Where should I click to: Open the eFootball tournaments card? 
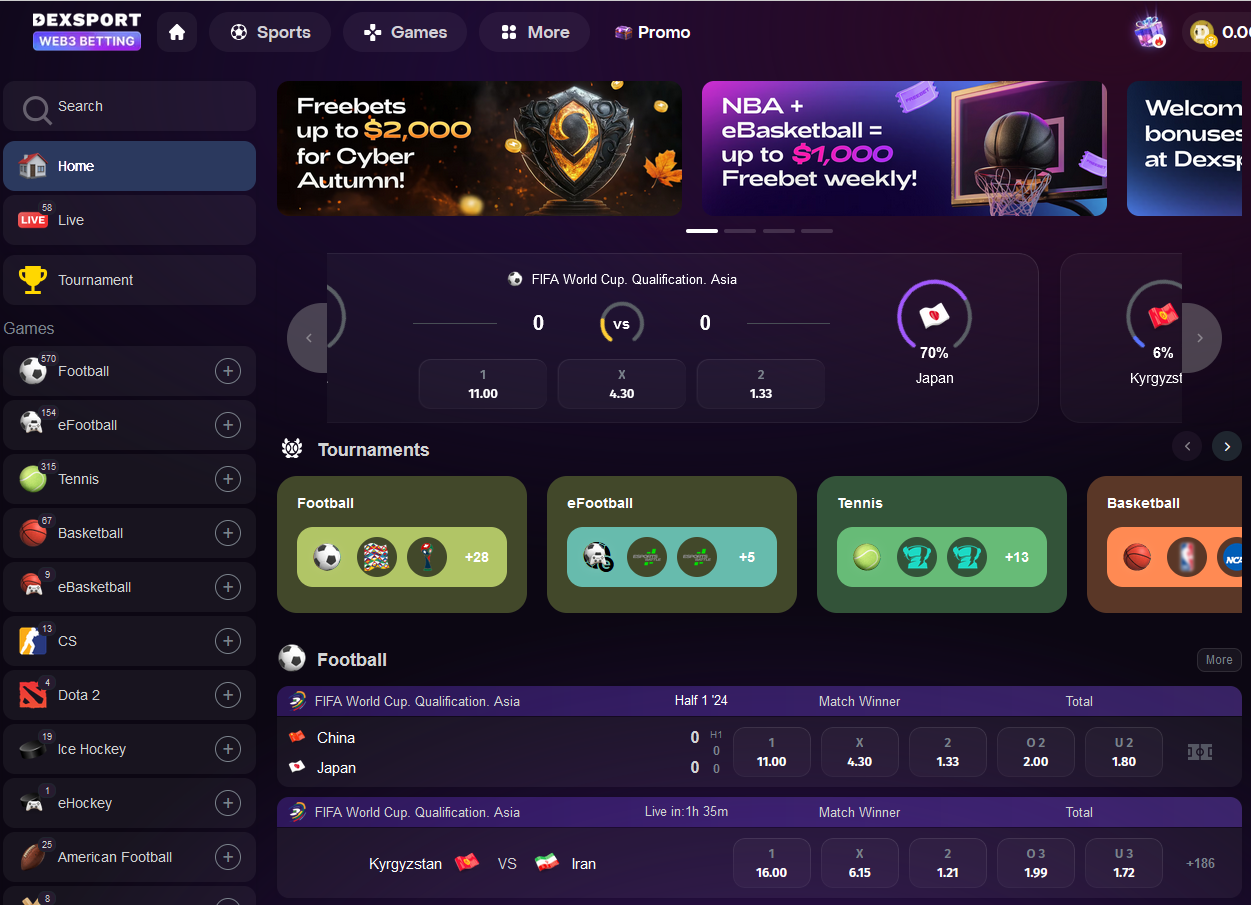coord(672,544)
